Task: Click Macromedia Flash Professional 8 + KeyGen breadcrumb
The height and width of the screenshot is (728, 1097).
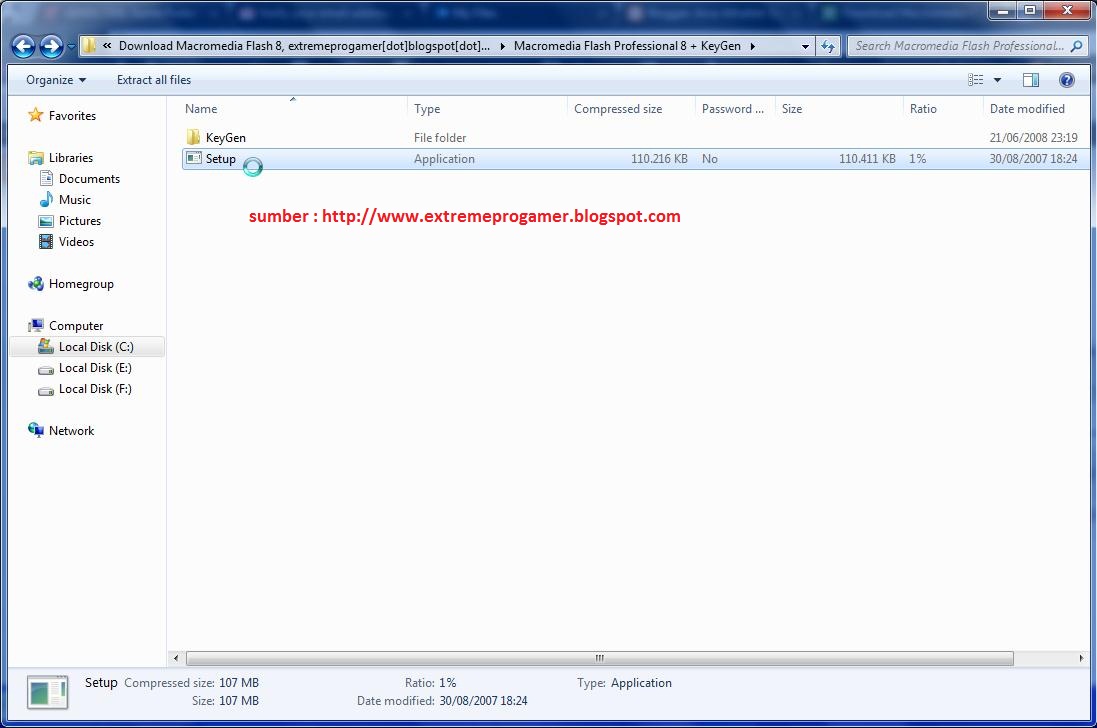Action: point(627,46)
